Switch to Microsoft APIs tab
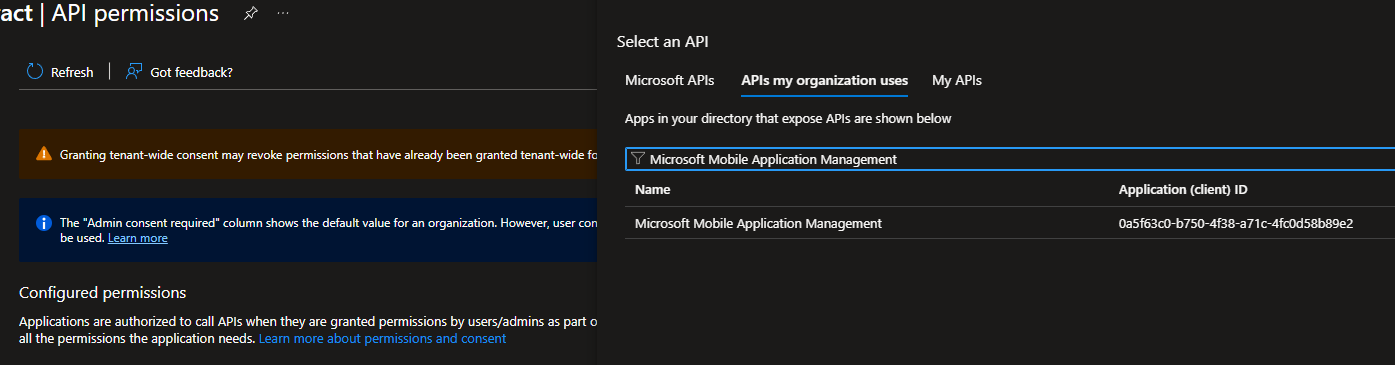 tap(669, 80)
